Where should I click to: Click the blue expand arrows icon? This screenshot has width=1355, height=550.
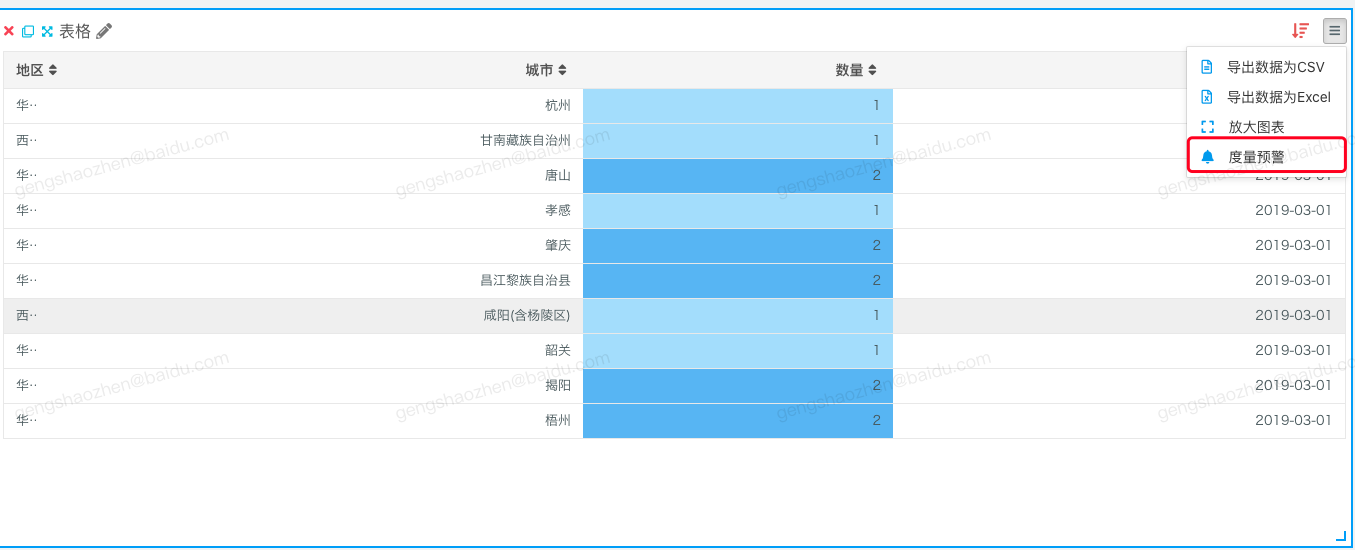pyautogui.click(x=47, y=31)
